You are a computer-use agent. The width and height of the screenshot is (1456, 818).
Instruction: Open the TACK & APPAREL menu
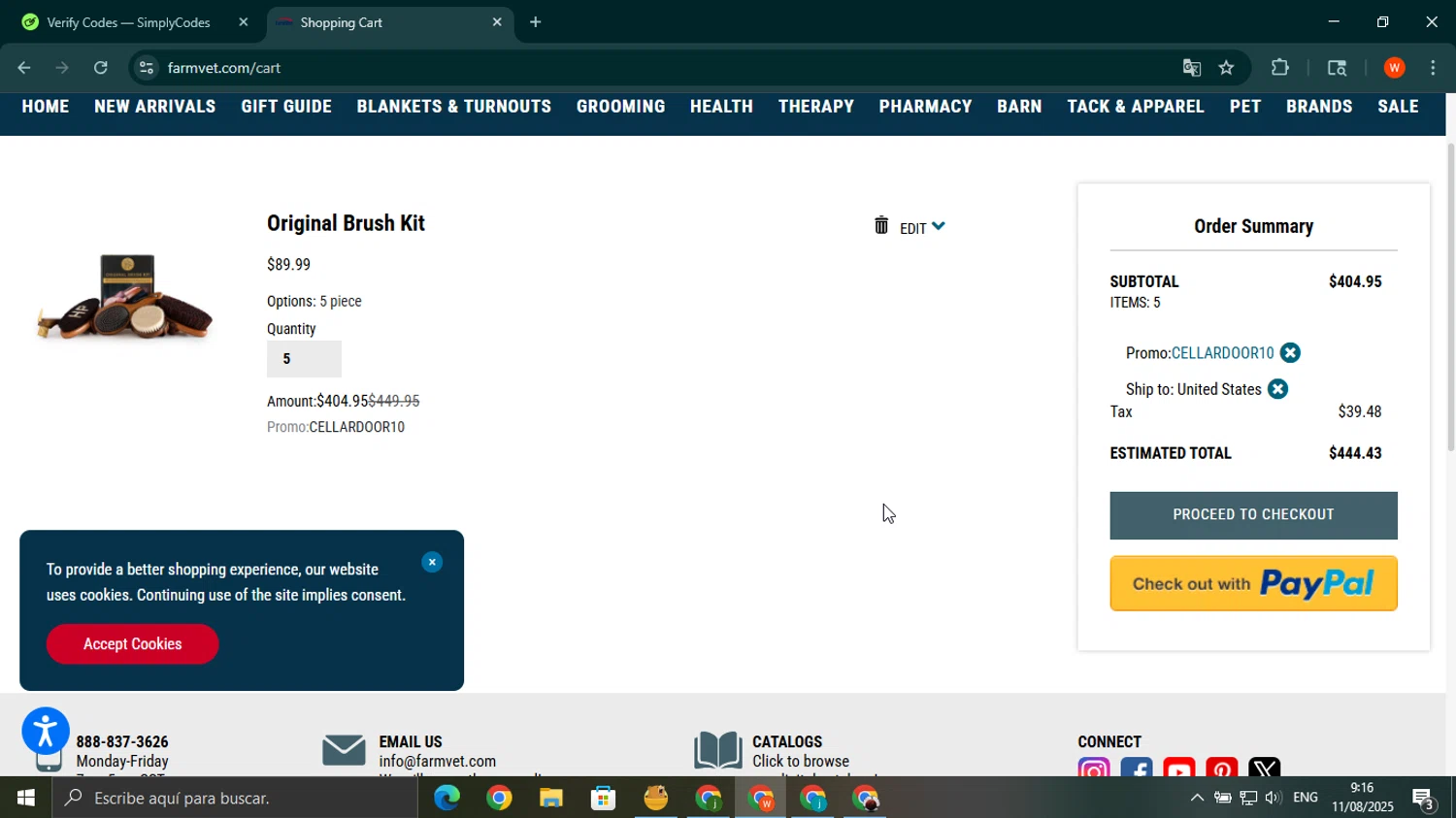(x=1136, y=107)
